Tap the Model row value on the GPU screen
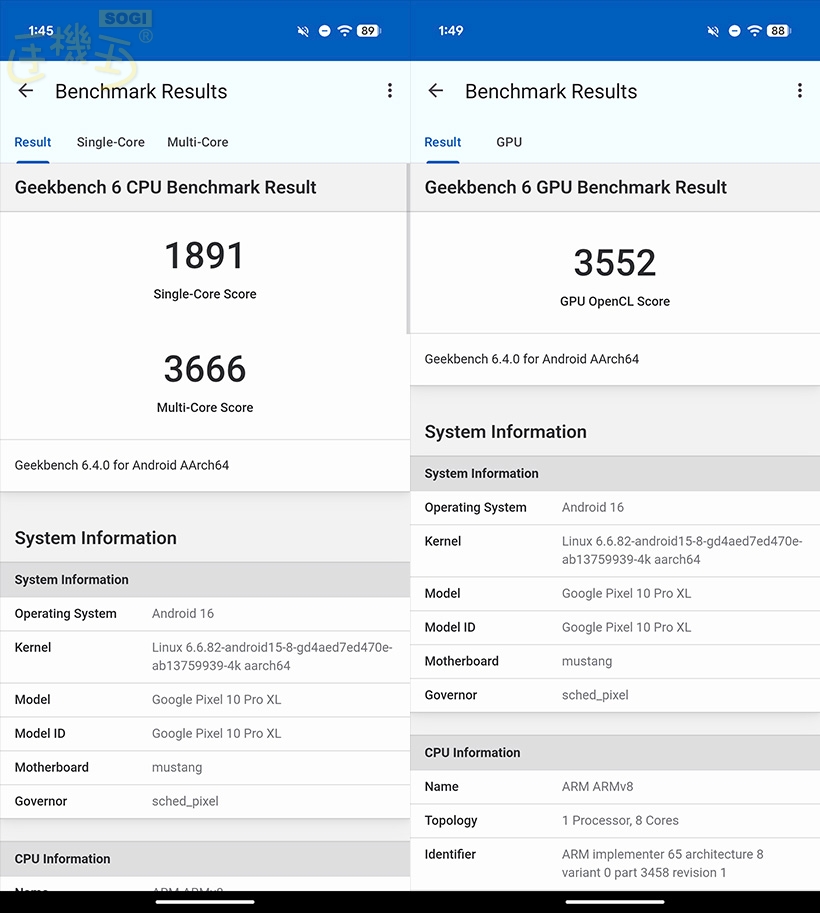 pos(627,594)
